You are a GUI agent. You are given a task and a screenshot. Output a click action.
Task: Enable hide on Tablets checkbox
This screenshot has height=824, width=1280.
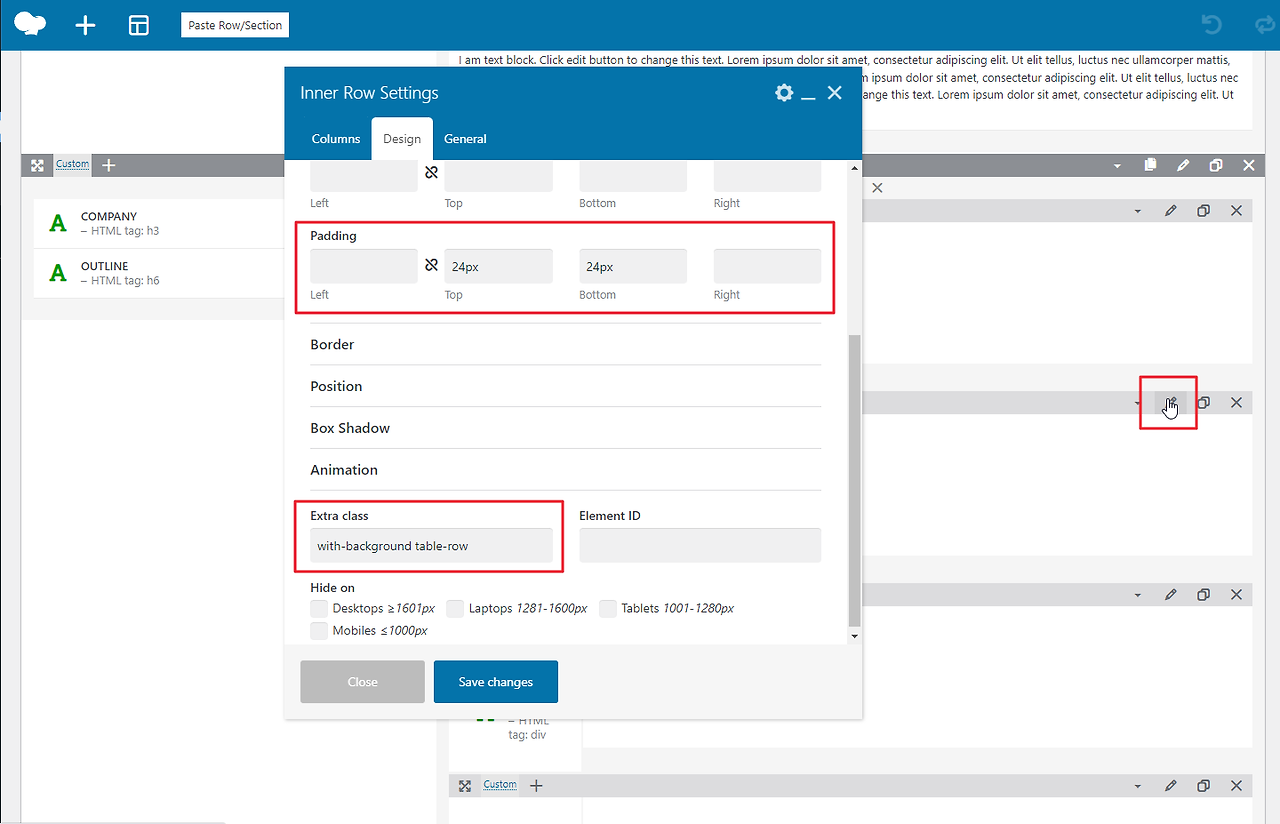tap(608, 608)
